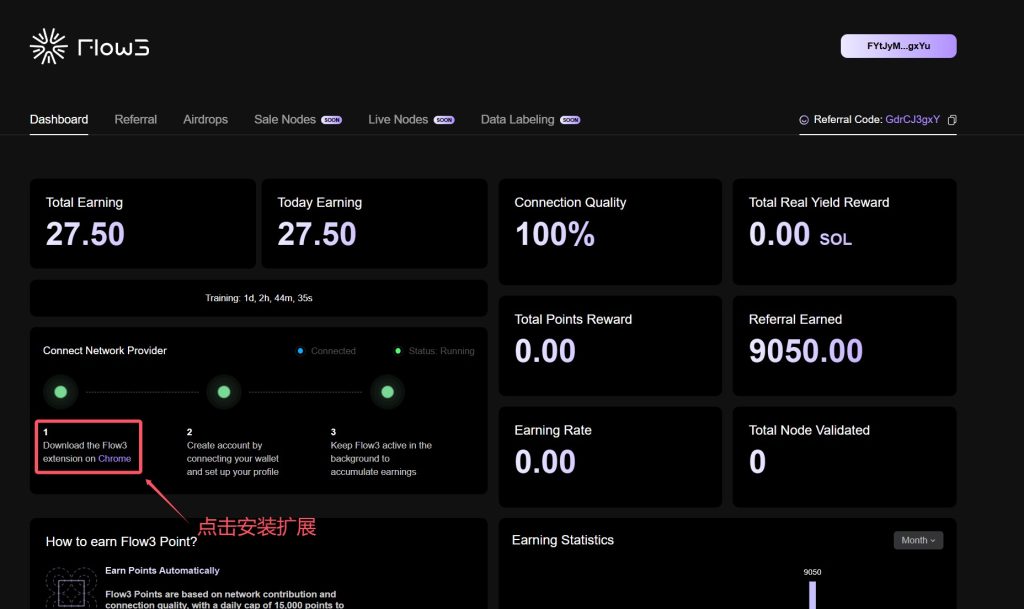Open the Dashboard tab
The image size is (1024, 609).
[x=59, y=119]
